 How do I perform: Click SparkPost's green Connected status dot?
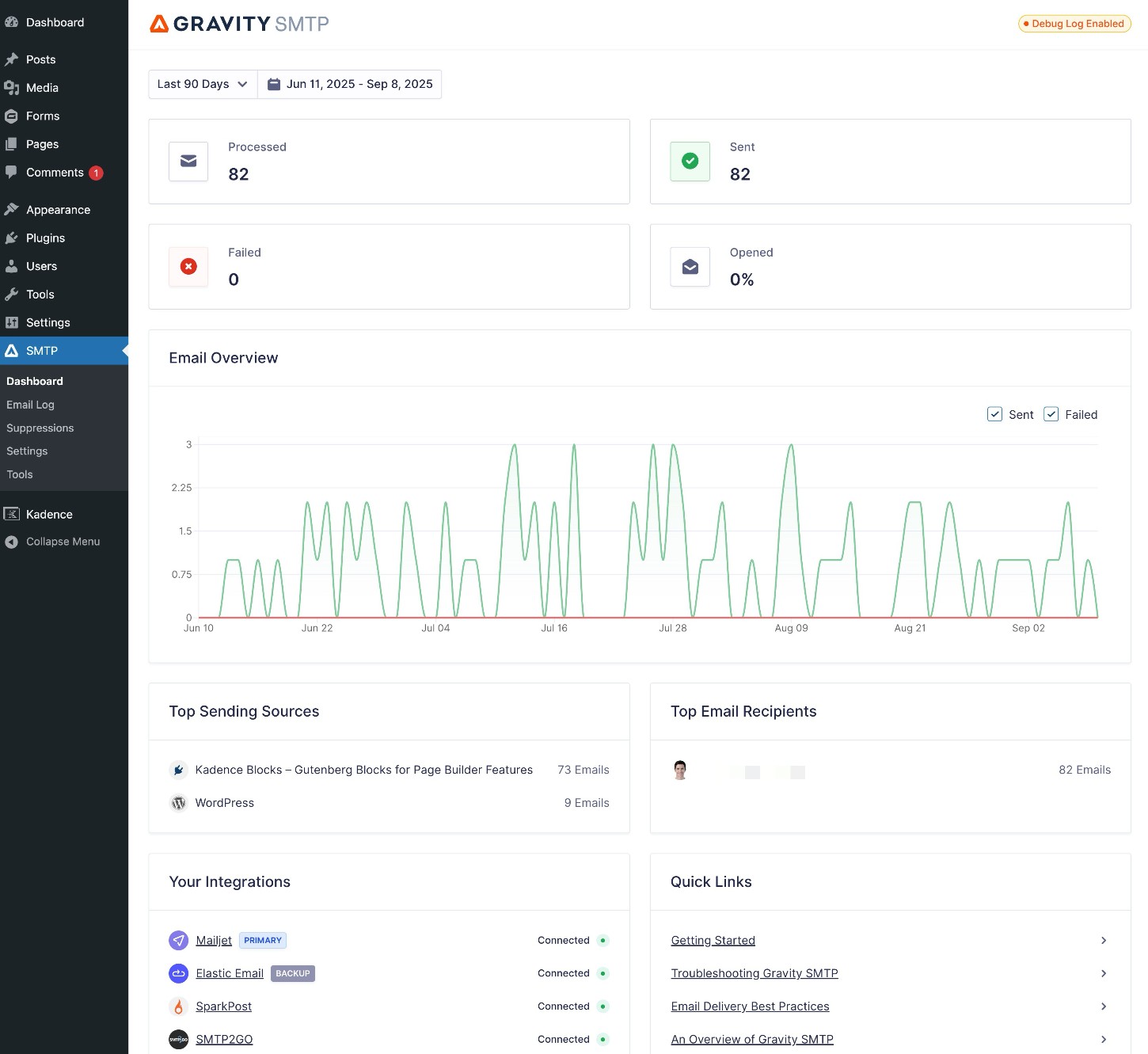[x=603, y=1006]
